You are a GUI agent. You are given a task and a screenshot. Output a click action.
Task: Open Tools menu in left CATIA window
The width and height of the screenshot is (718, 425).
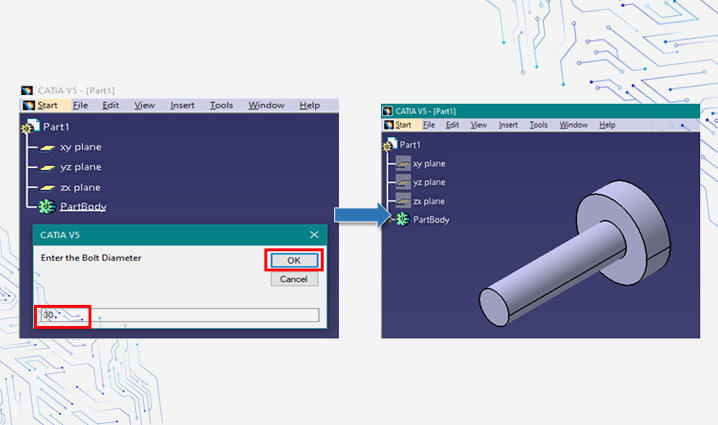[x=221, y=105]
